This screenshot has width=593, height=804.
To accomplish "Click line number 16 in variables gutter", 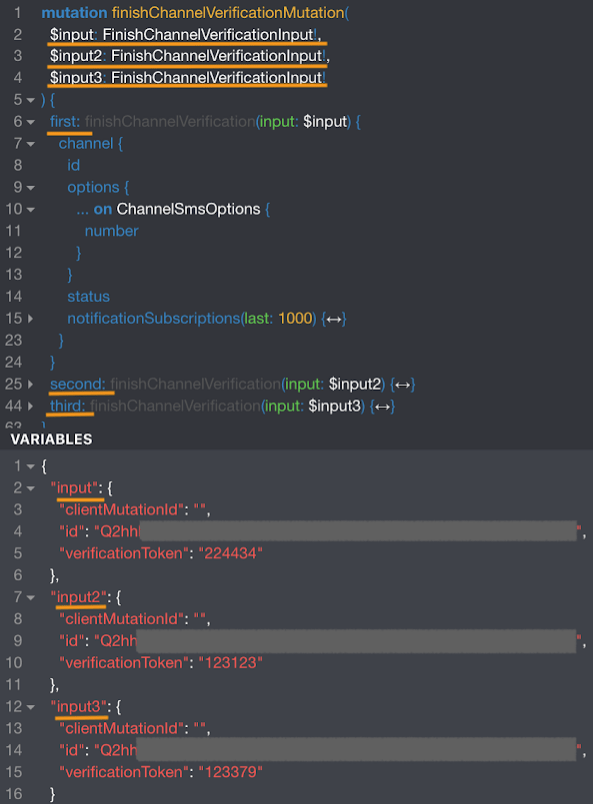I will click(x=14, y=794).
